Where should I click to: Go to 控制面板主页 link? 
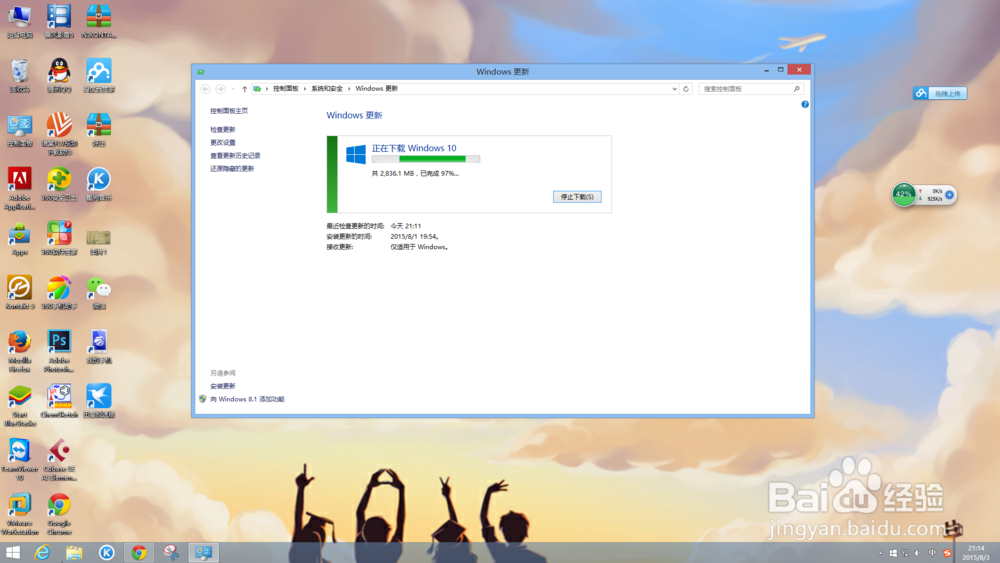coord(229,111)
